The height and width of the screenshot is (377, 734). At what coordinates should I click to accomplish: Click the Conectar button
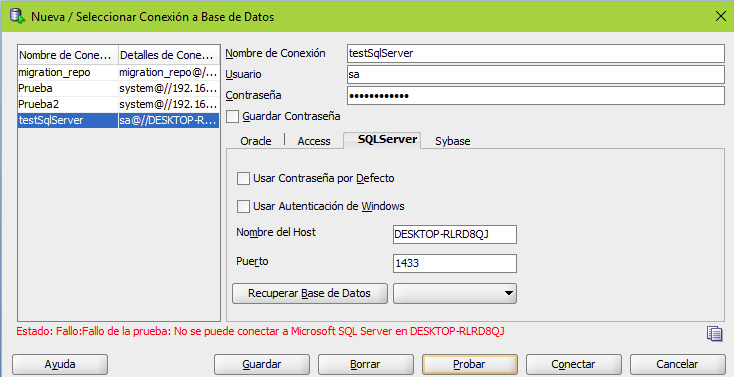coord(573,364)
